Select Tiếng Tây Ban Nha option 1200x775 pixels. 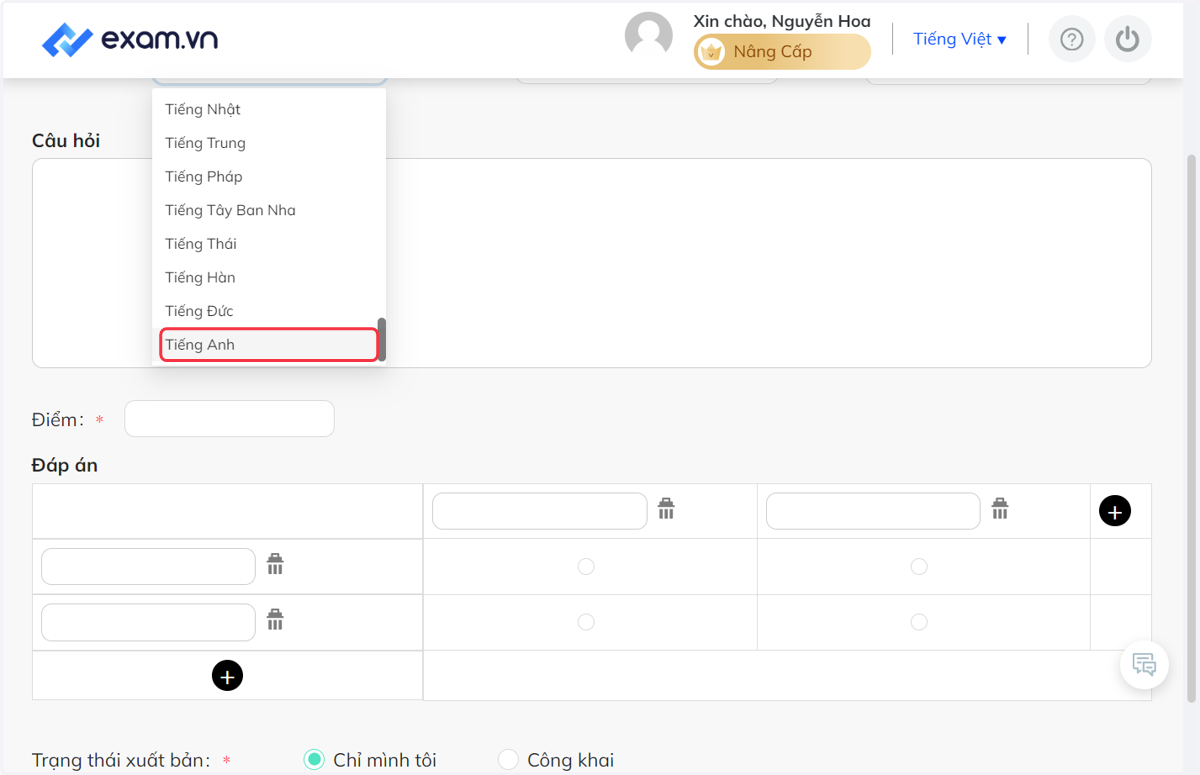click(268, 210)
